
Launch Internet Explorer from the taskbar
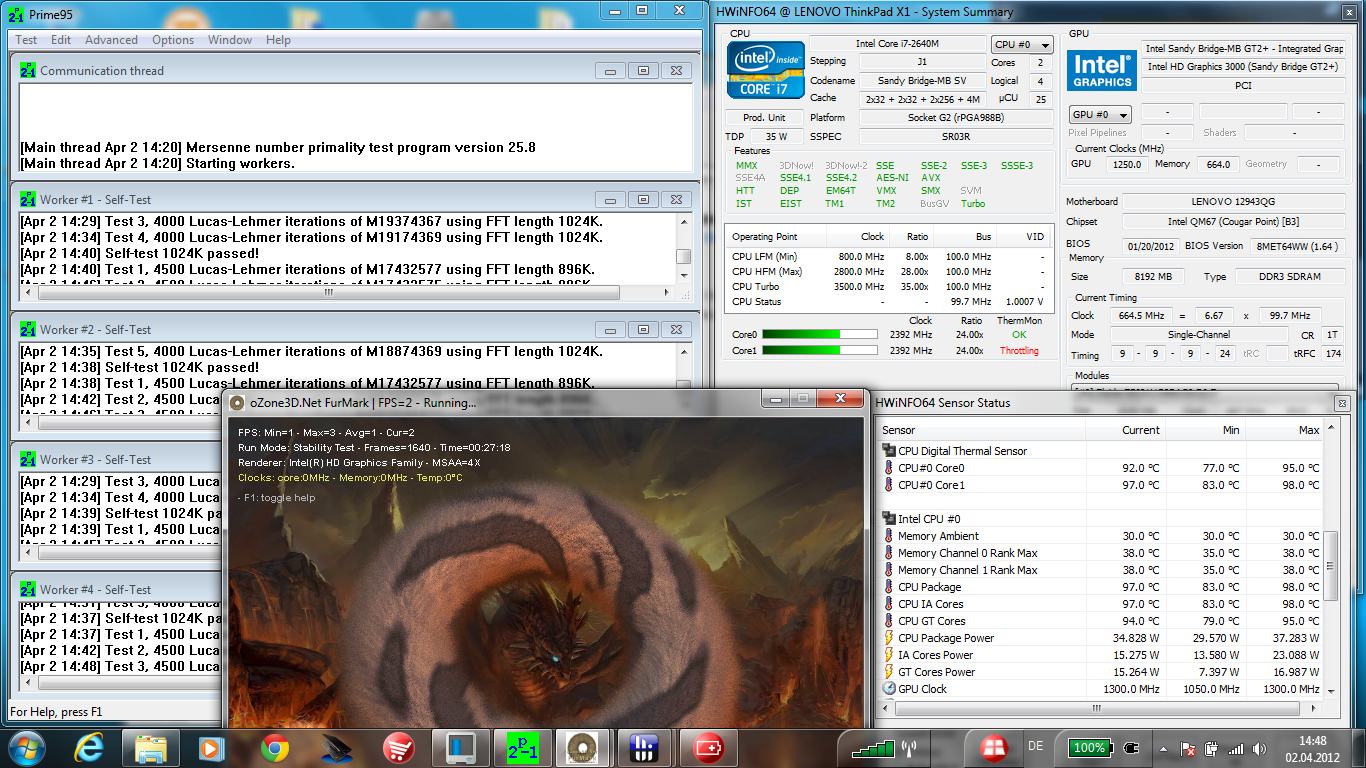(x=88, y=747)
